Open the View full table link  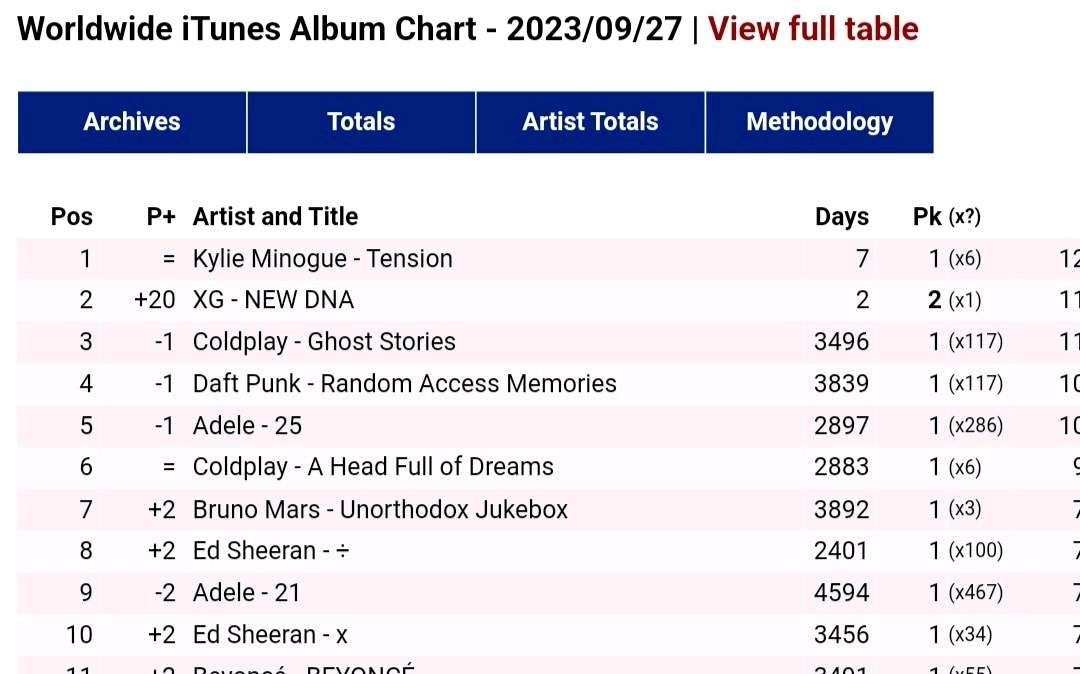[813, 29]
